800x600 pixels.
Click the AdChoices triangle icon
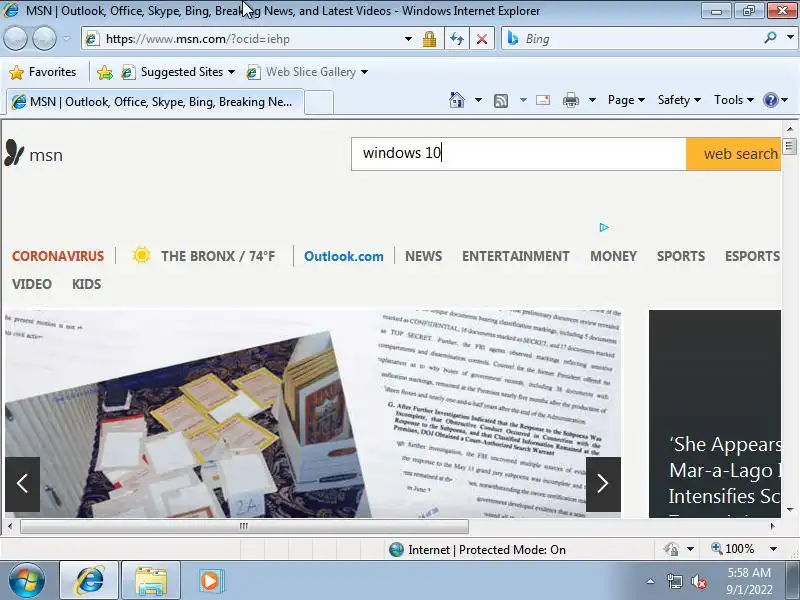tap(604, 227)
